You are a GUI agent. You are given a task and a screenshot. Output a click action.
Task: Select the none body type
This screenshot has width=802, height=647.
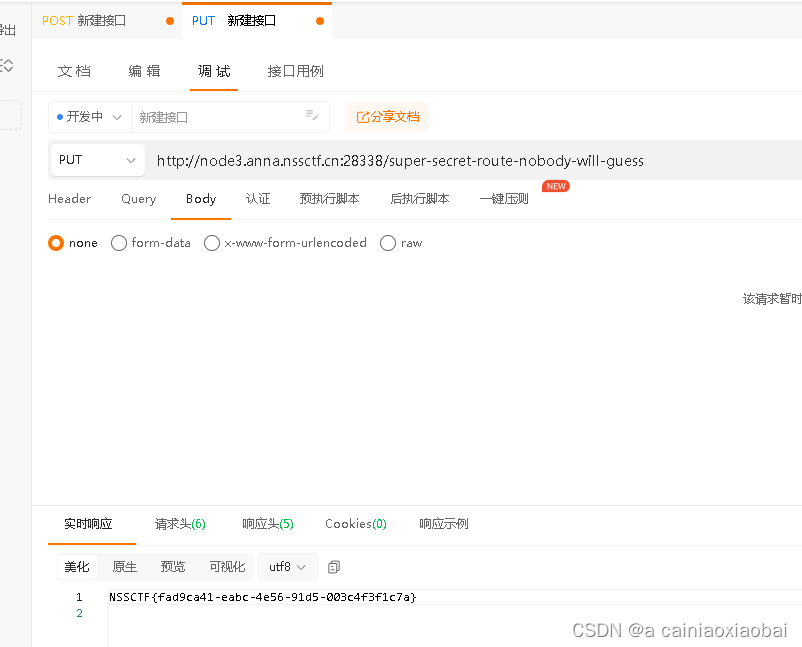tap(56, 243)
